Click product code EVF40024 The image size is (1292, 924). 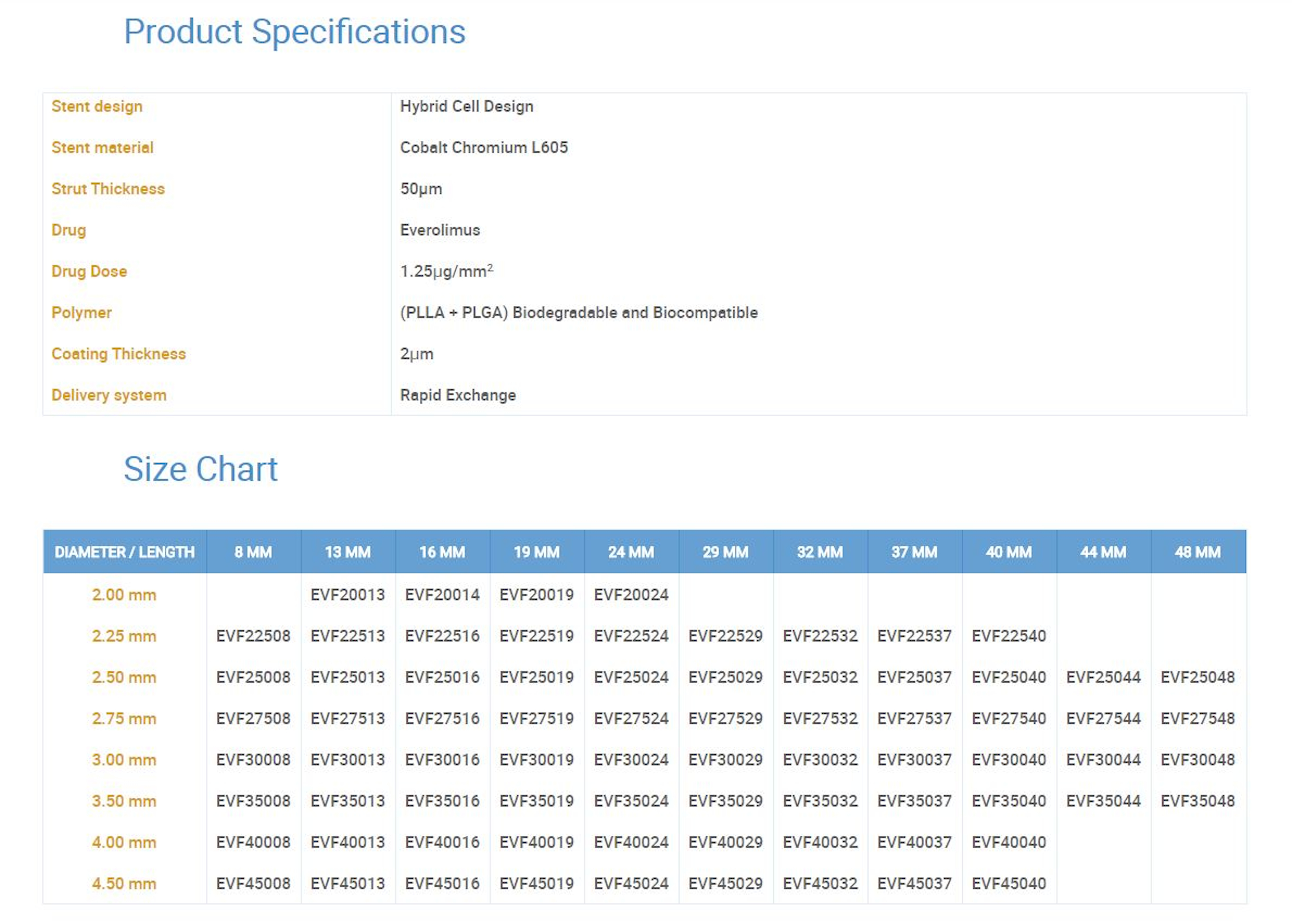click(631, 842)
